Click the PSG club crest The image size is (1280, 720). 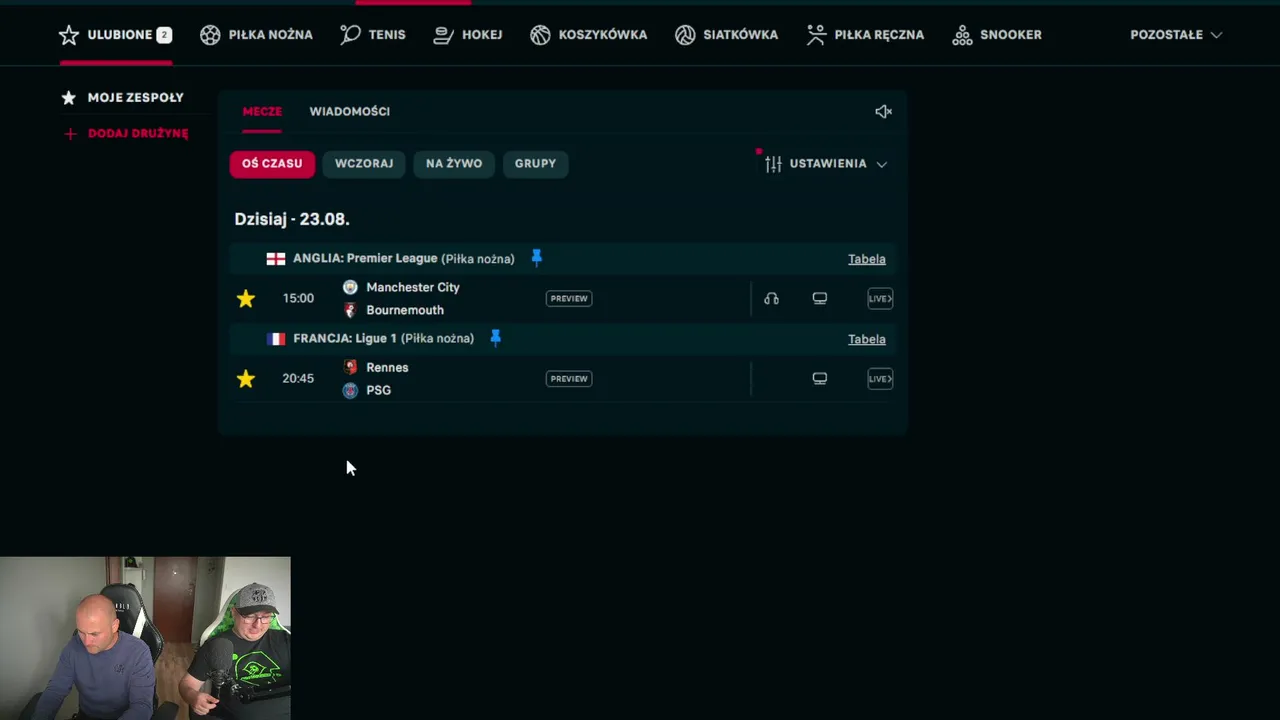coord(350,390)
